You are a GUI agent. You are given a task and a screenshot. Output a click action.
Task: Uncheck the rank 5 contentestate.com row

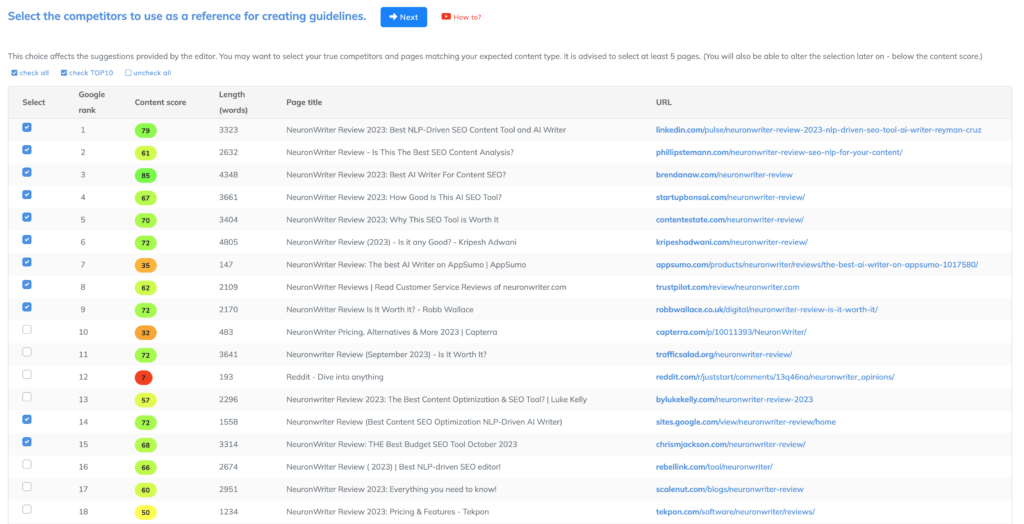point(27,217)
